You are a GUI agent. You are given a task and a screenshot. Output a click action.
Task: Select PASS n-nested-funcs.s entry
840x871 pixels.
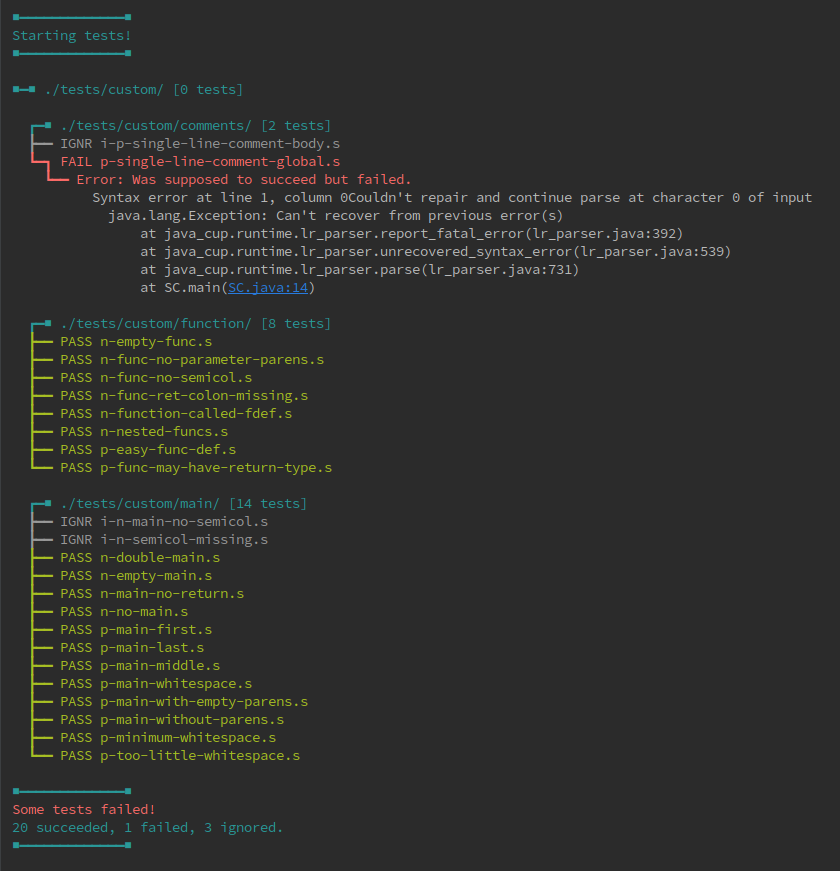(x=144, y=432)
